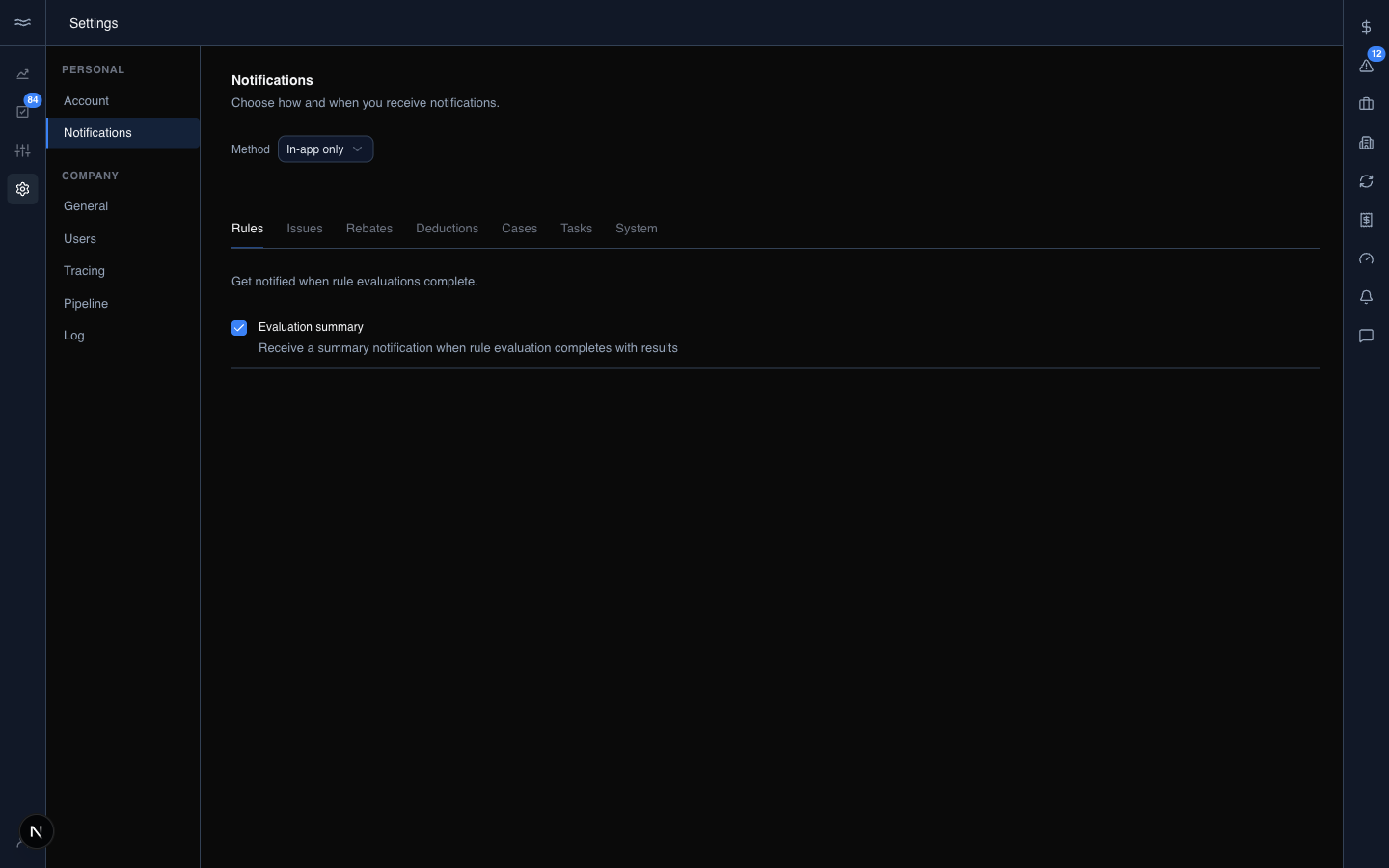
Task: Open the briefcase icon in right rail
Action: [1366, 104]
